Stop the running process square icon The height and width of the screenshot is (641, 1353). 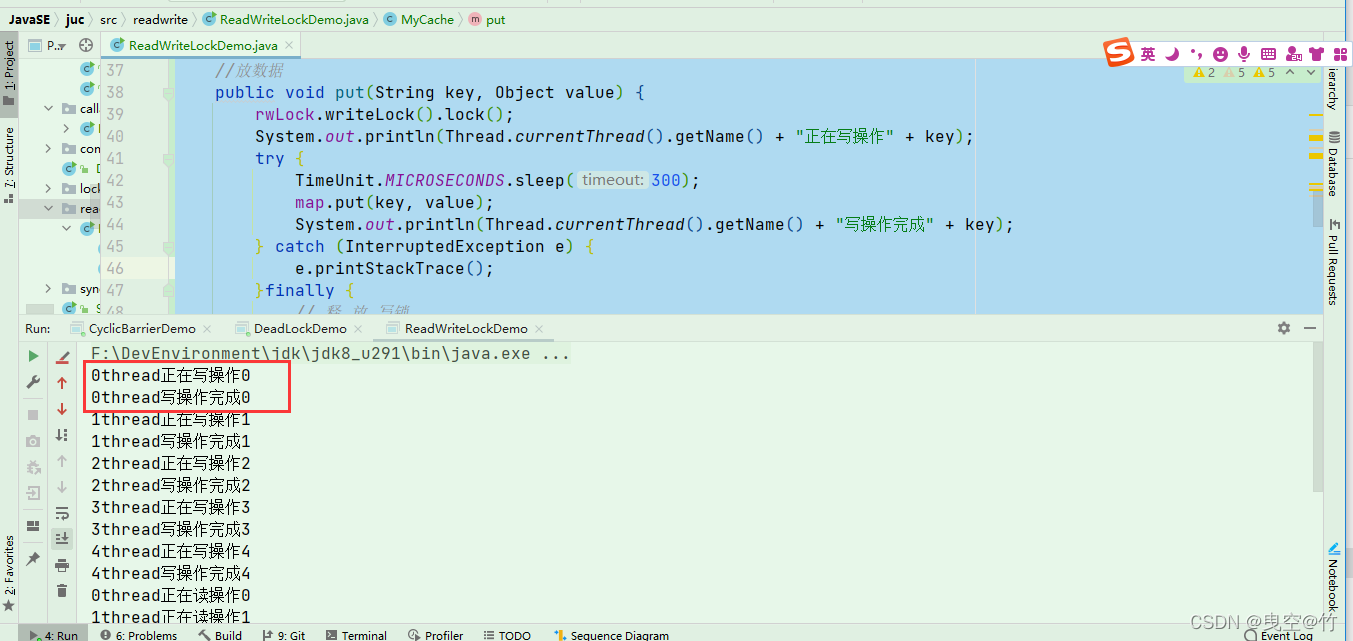(x=33, y=414)
